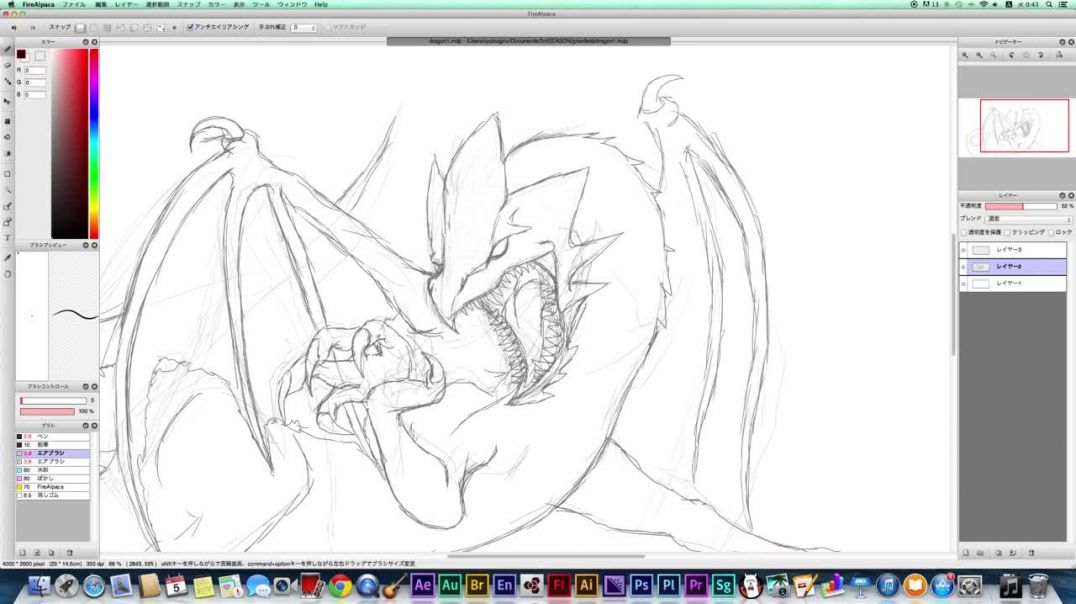
Task: Toggle visibility of レイヤー3
Action: point(963,250)
